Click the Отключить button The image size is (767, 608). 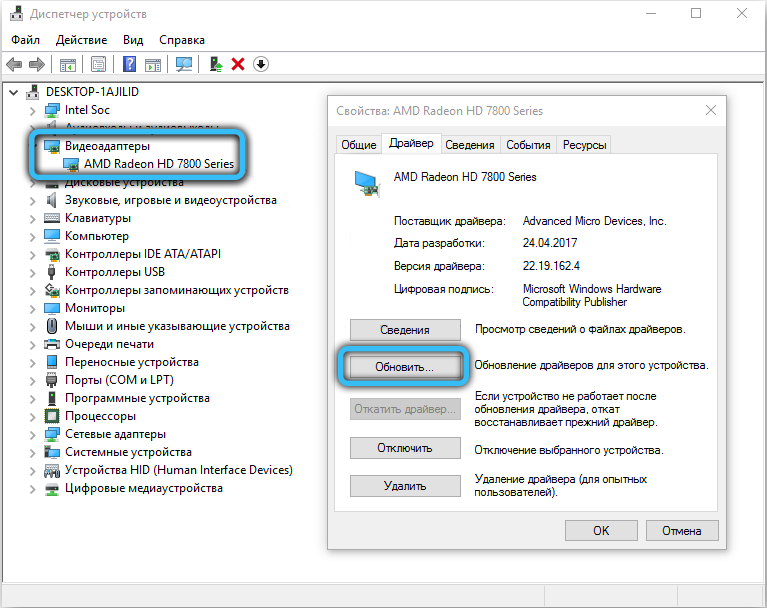[x=405, y=448]
